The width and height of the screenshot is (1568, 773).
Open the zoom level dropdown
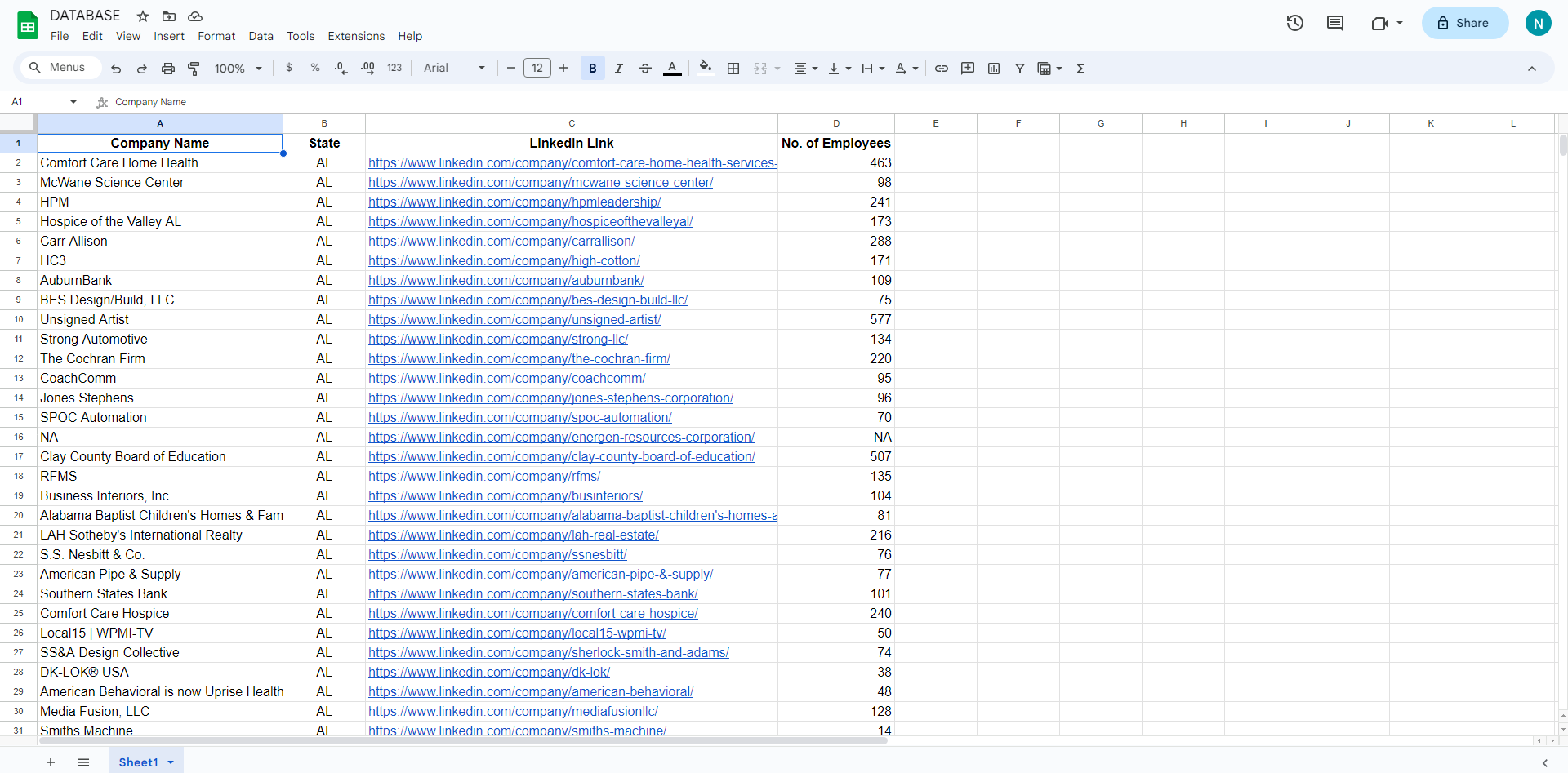pos(238,69)
